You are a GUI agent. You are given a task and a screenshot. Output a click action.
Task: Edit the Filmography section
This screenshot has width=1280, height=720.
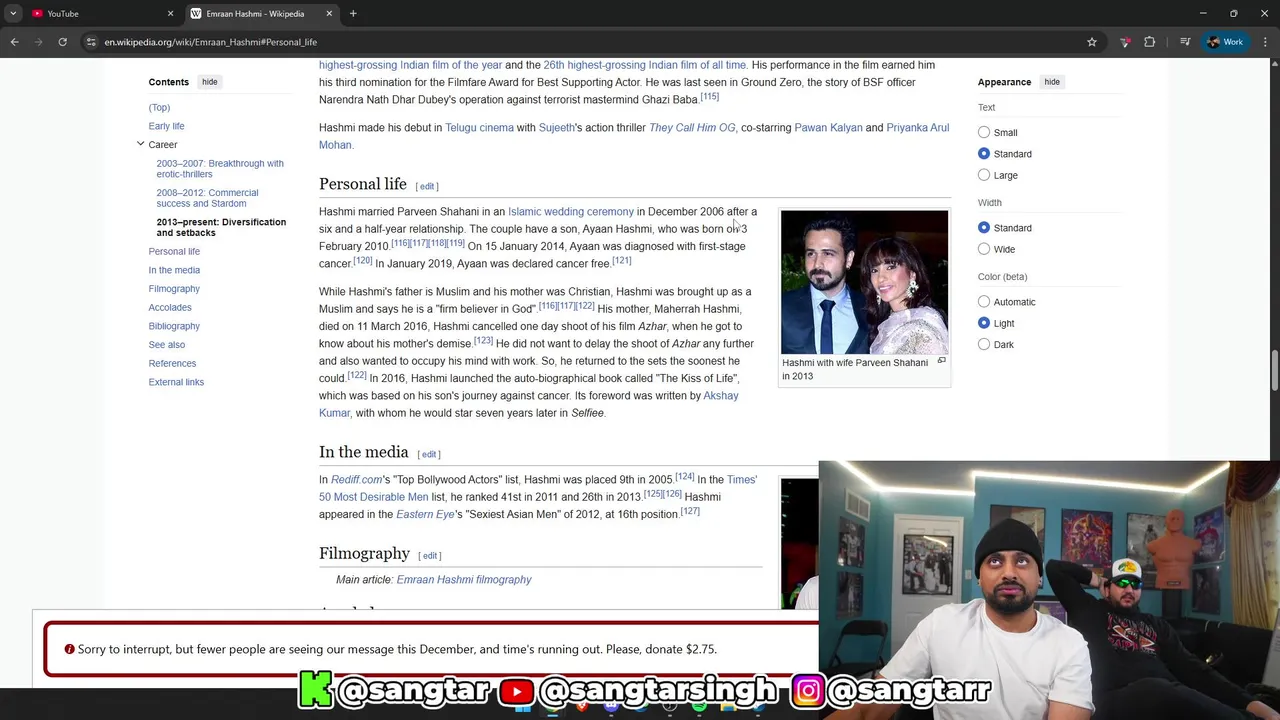point(430,556)
